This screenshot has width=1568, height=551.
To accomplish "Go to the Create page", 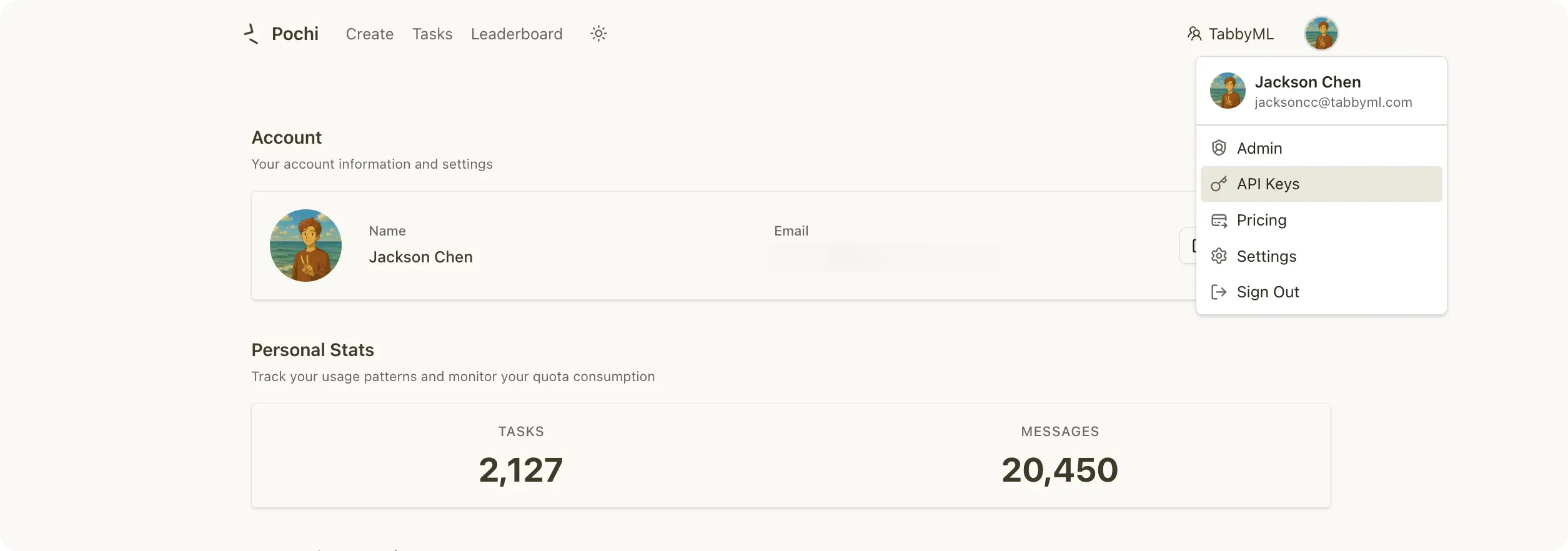I will (x=370, y=34).
